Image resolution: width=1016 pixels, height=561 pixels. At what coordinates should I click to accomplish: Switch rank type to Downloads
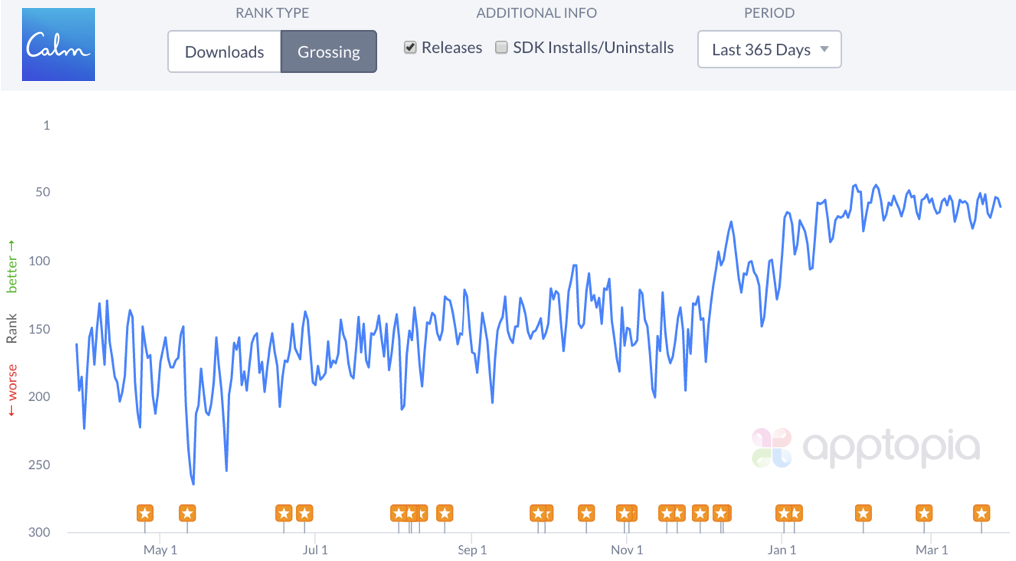pos(224,51)
